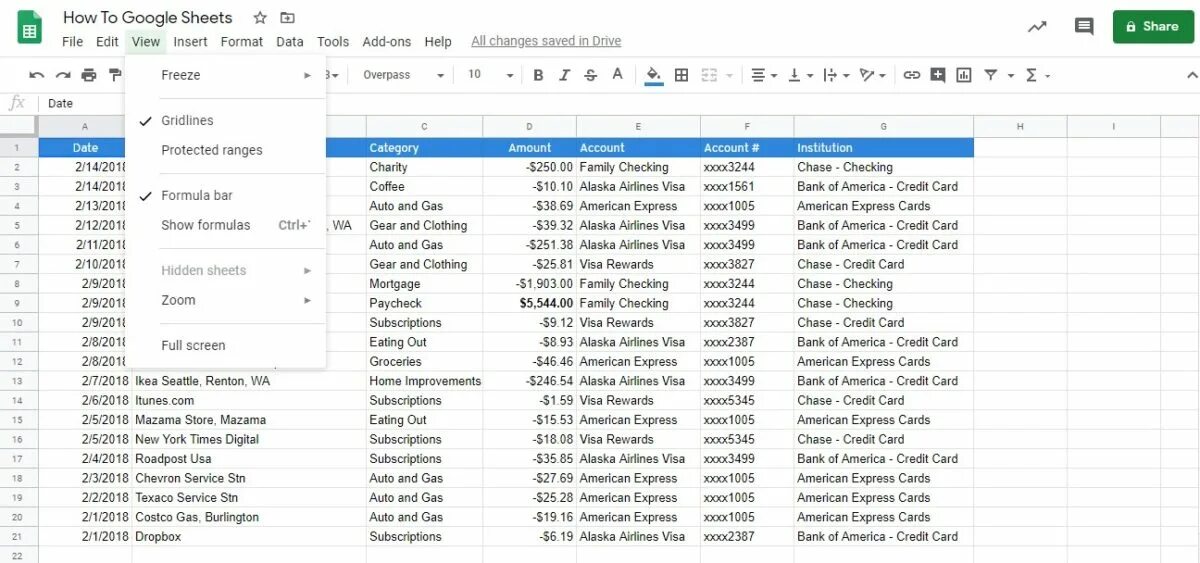
Task: Insert a comment
Action: tap(937, 75)
